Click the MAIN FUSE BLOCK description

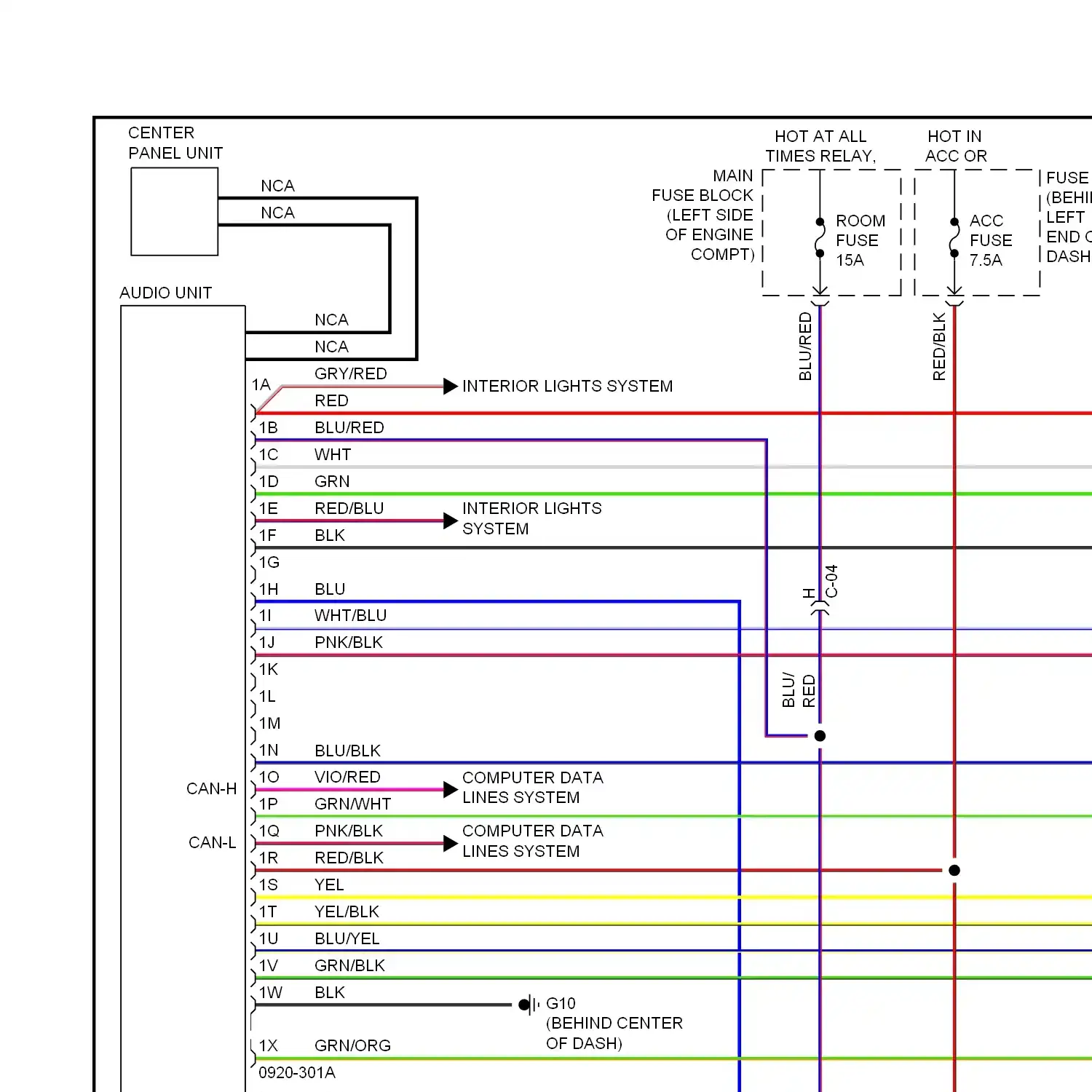703,215
